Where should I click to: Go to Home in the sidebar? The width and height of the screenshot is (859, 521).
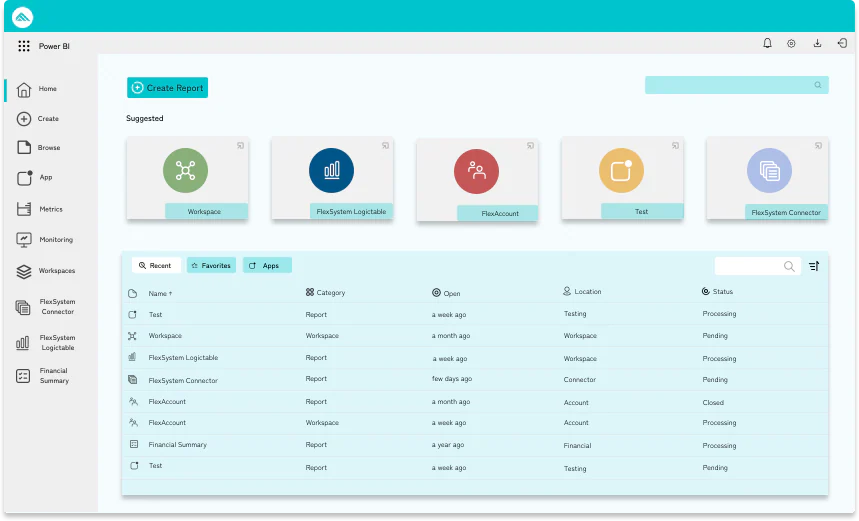coord(37,89)
